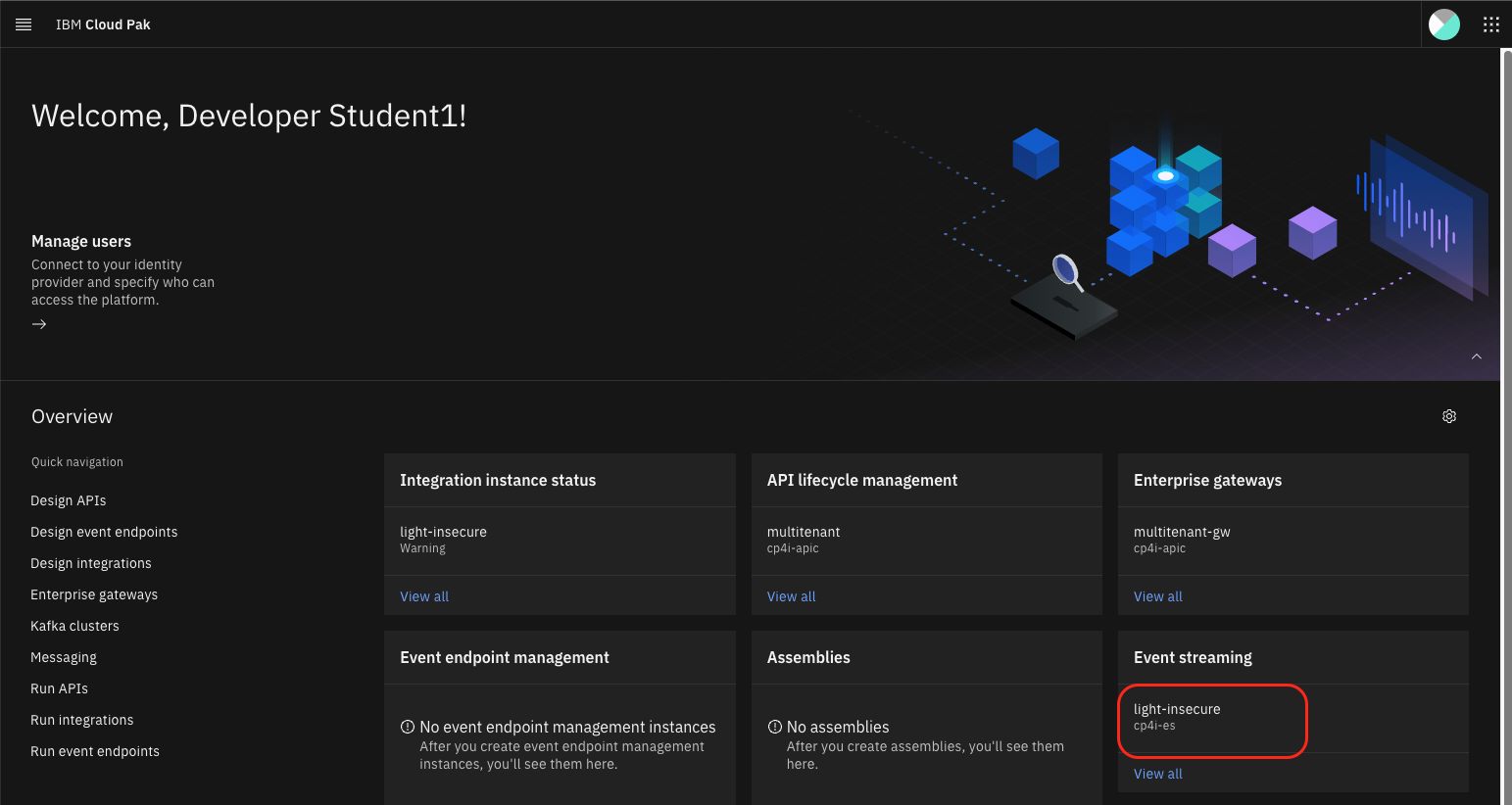Viewport: 1512px width, 805px height.
Task: Click the No assemblies info icon
Action: [x=774, y=727]
